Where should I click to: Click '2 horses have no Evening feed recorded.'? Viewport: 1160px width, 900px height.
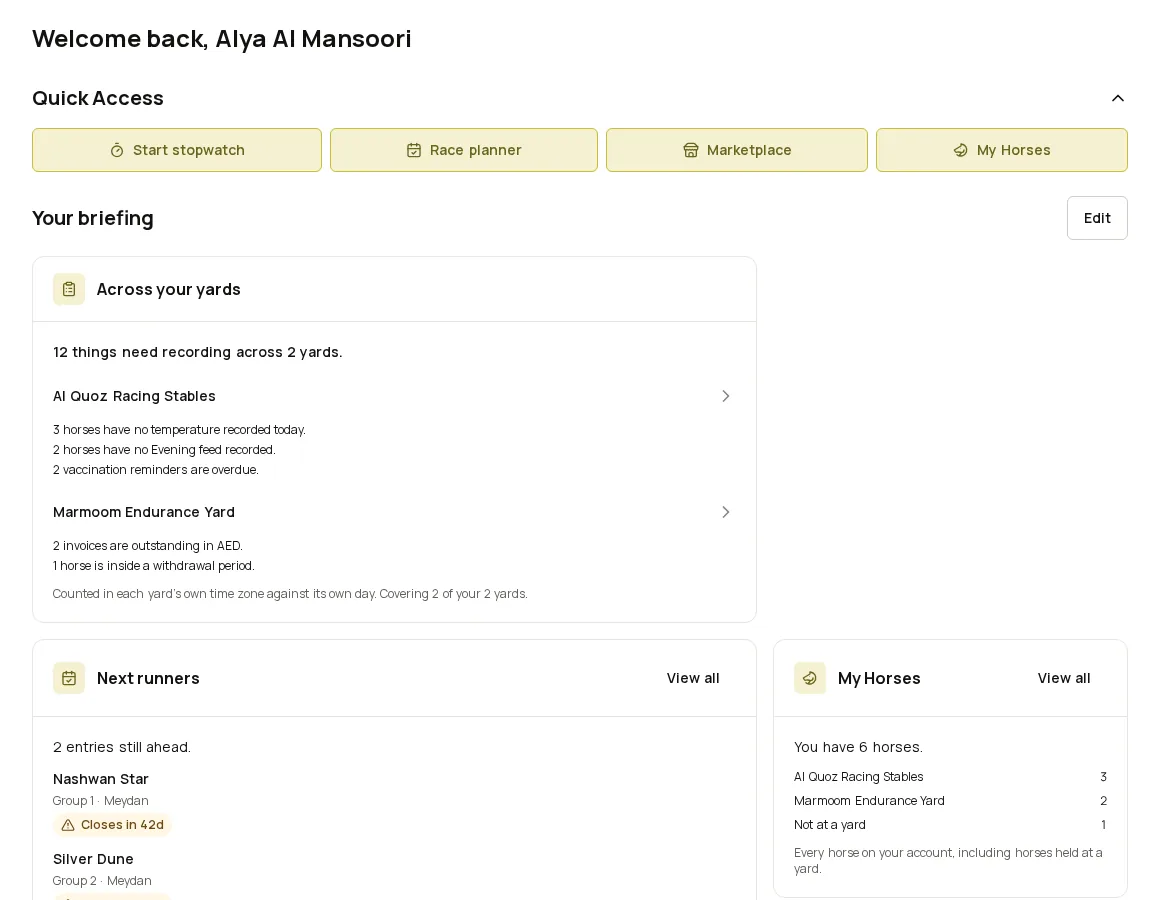164,450
